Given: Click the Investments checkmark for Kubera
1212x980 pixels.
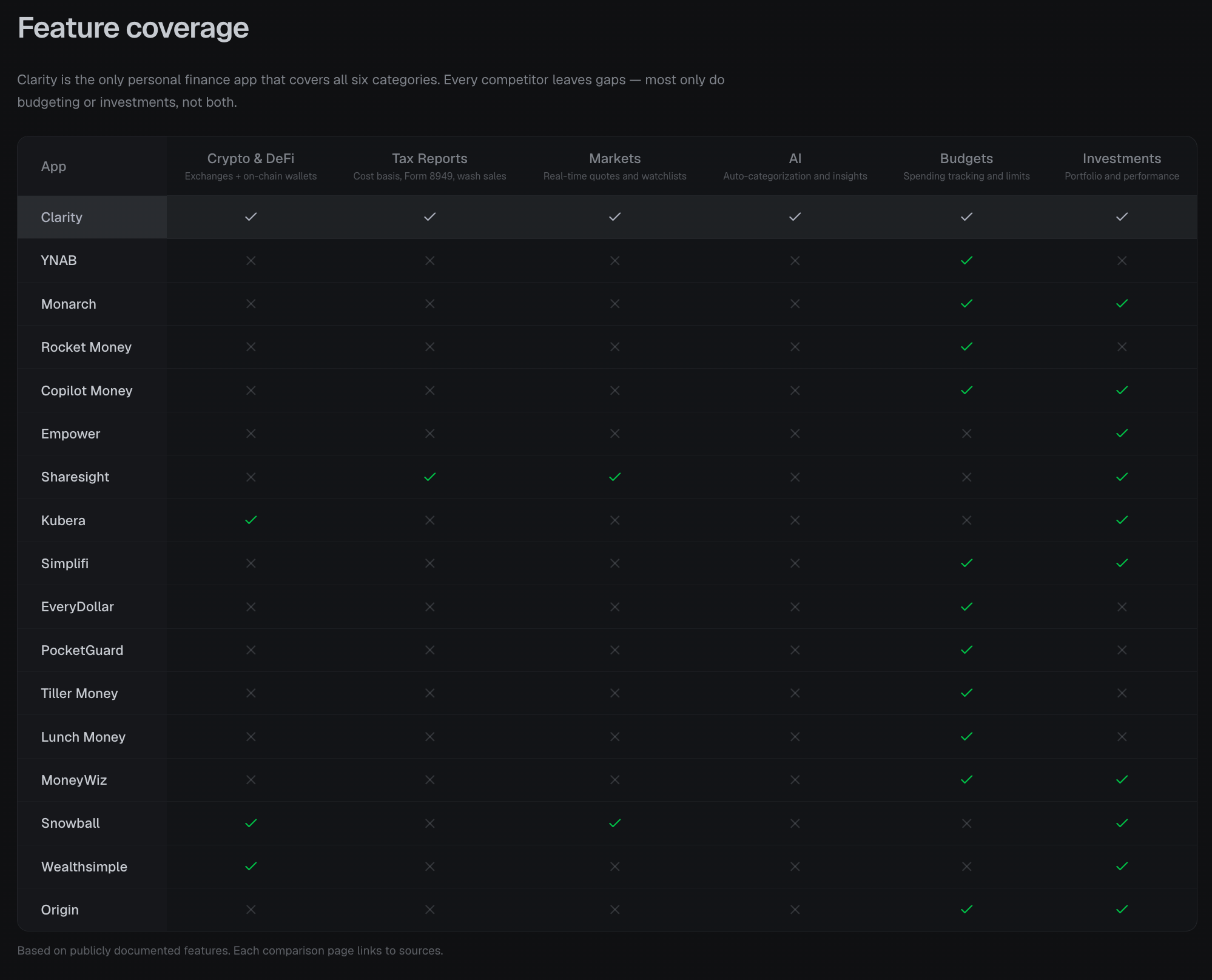Looking at the screenshot, I should [1122, 520].
